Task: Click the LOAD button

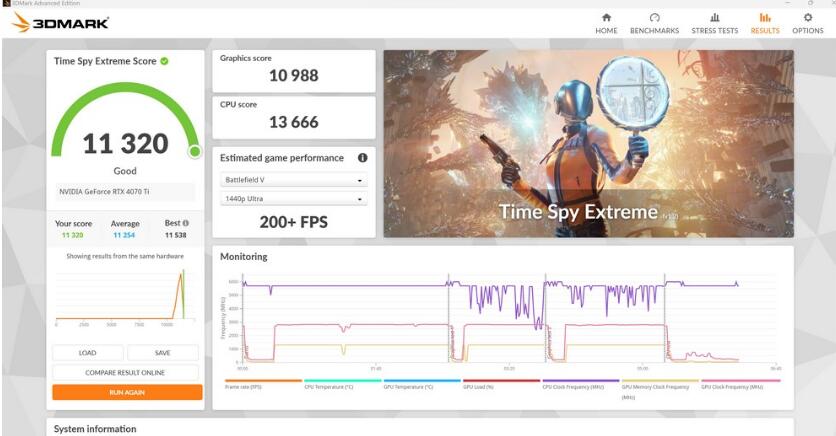Action: [87, 353]
